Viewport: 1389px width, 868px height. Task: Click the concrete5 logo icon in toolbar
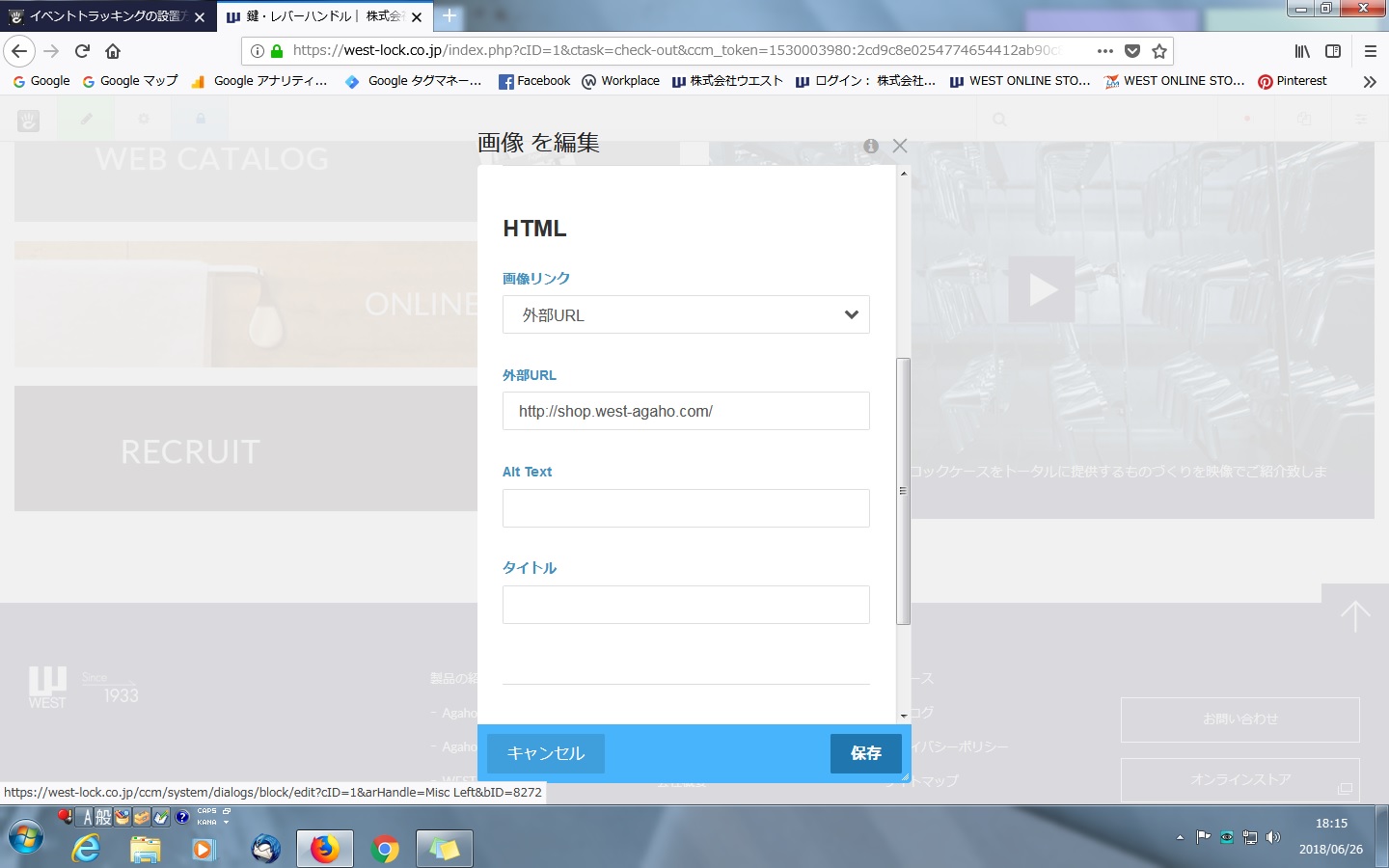[x=29, y=120]
